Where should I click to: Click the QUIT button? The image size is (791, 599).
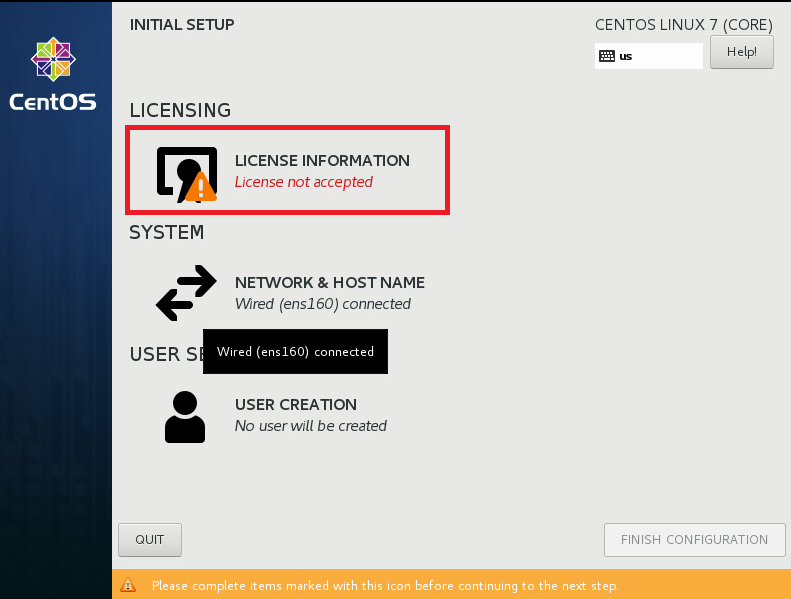(x=150, y=540)
